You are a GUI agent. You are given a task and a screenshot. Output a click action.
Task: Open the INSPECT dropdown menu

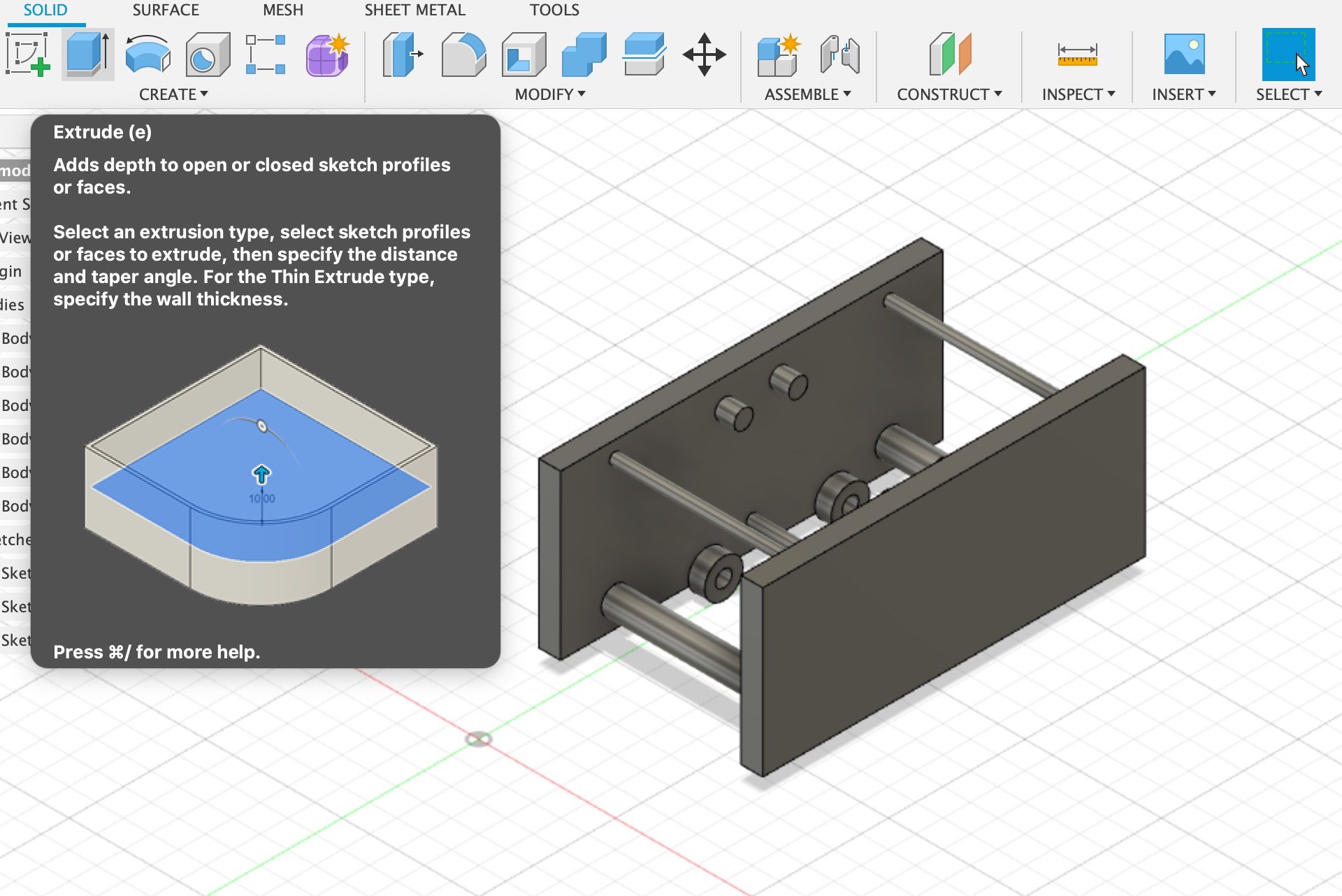[1078, 94]
